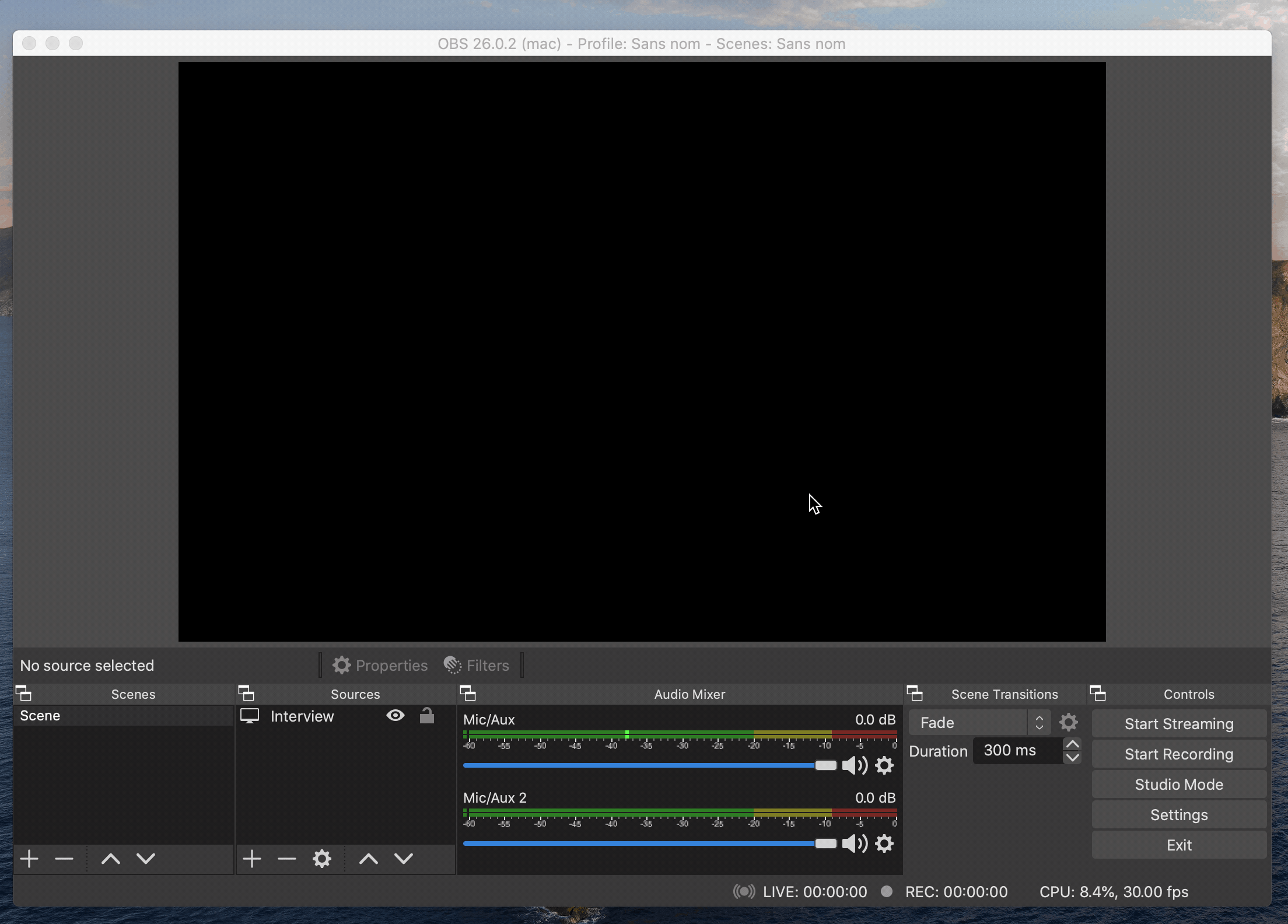Undock the Audio Mixer panel
This screenshot has height=924, width=1288.
pos(468,694)
